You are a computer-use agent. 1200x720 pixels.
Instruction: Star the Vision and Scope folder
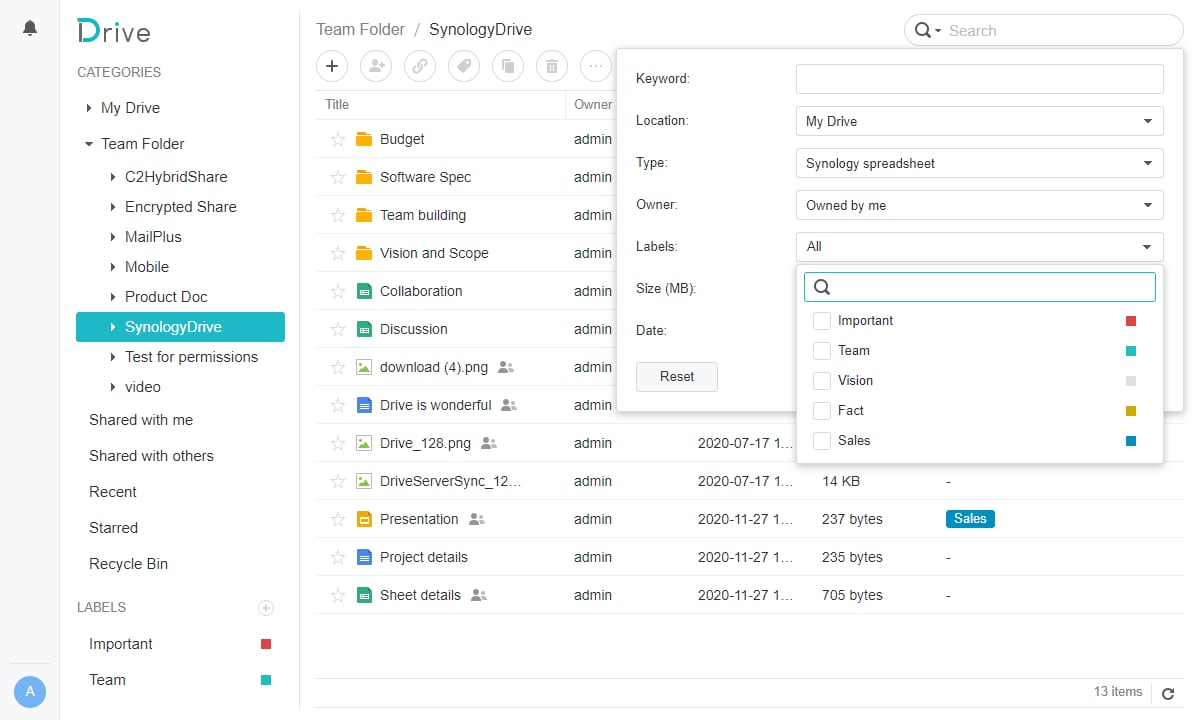point(338,253)
